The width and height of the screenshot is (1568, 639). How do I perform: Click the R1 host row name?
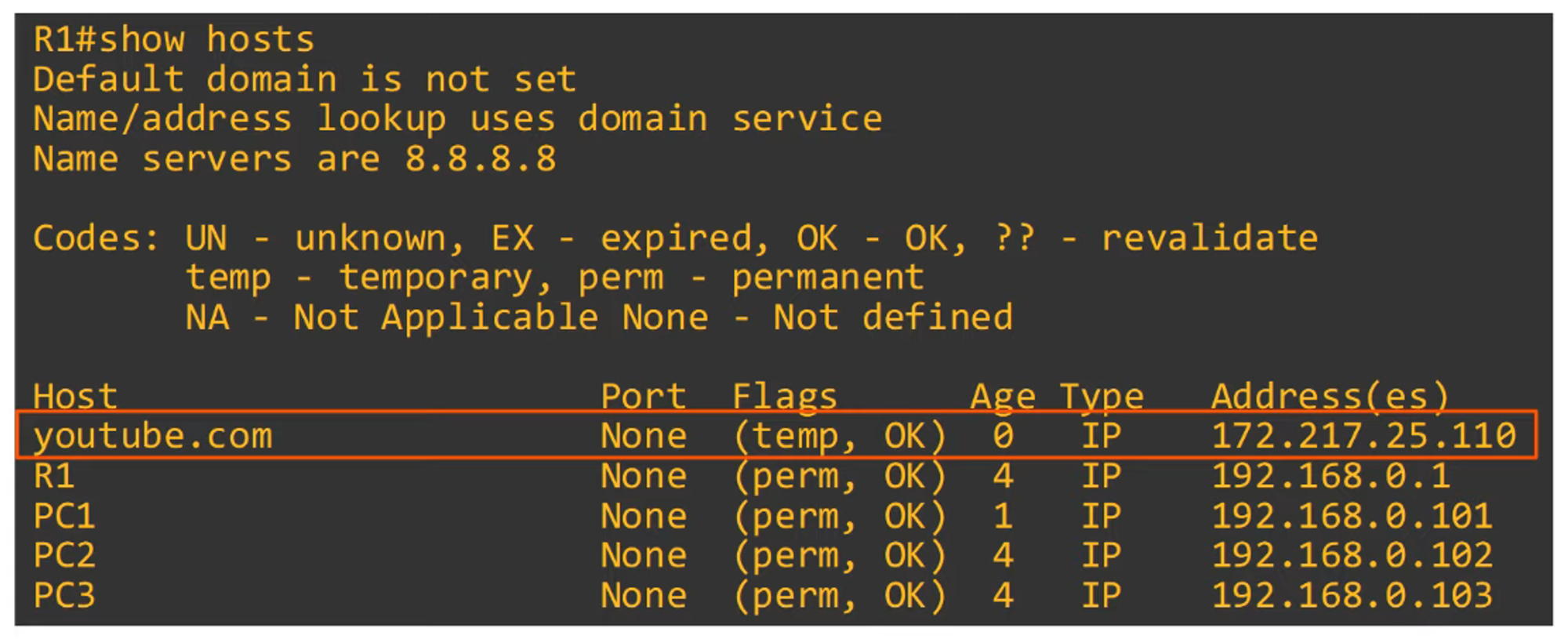coord(54,476)
